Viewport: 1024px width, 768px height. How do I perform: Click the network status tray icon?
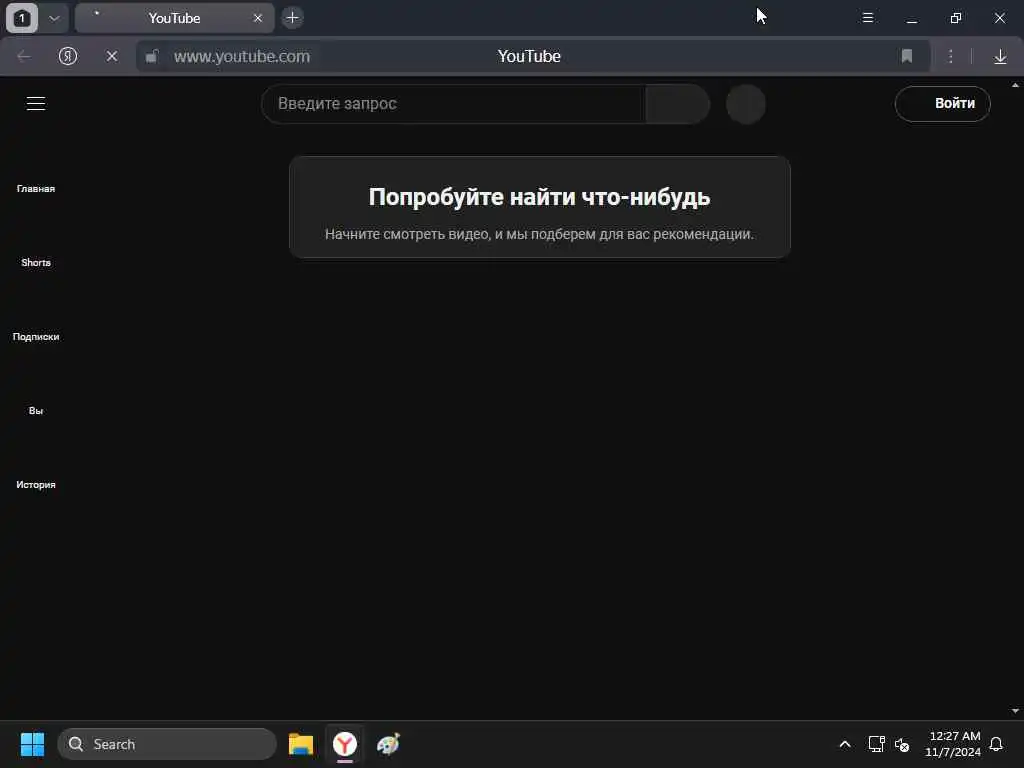coord(876,744)
